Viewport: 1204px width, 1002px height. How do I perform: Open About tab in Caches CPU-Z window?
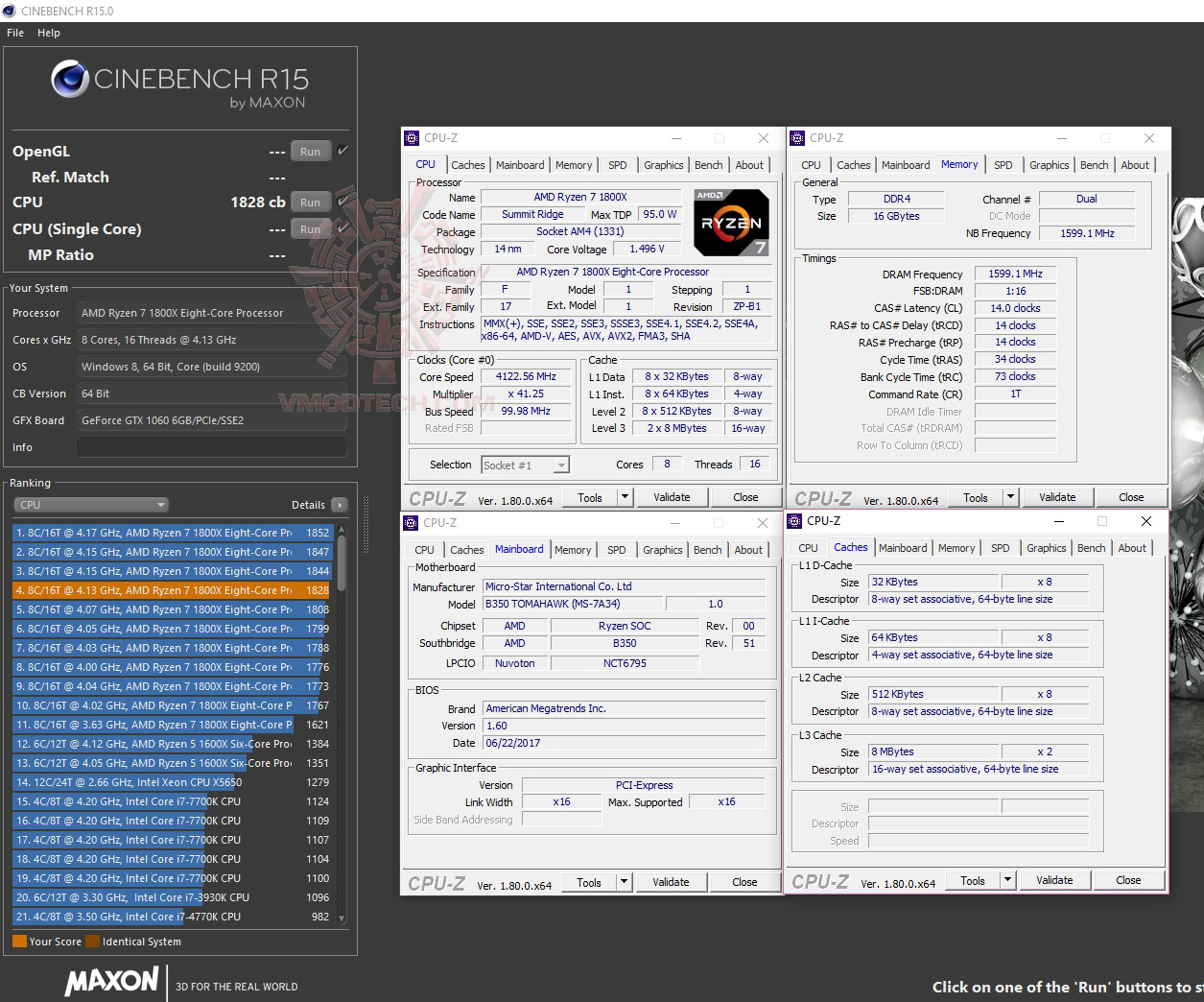coord(1132,548)
